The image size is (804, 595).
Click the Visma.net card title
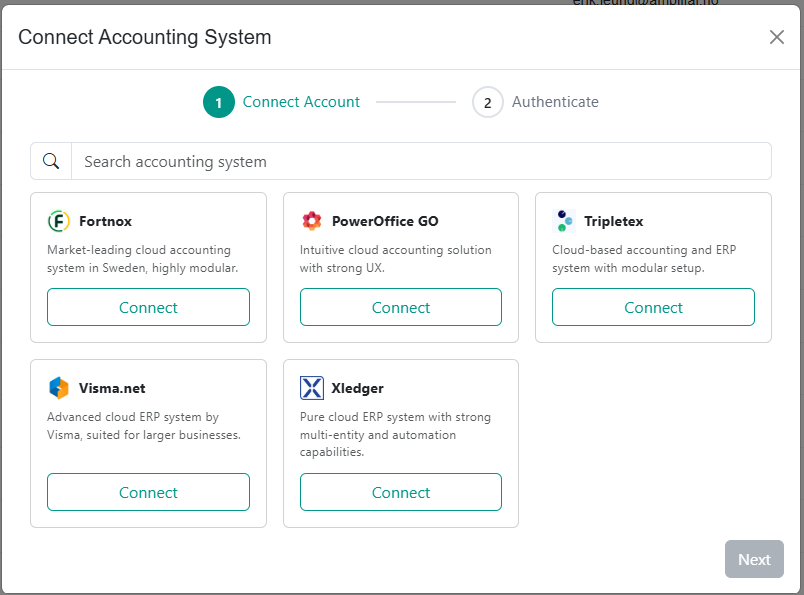pos(112,388)
